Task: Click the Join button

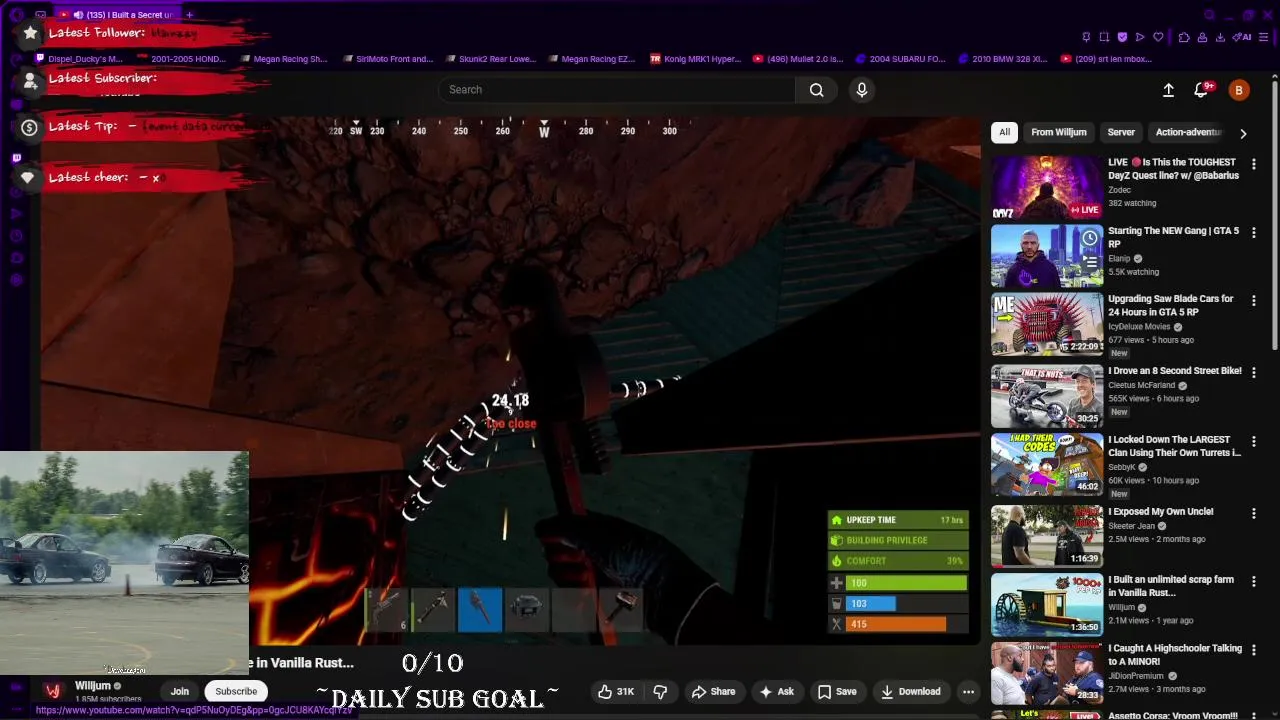Action: (180, 691)
